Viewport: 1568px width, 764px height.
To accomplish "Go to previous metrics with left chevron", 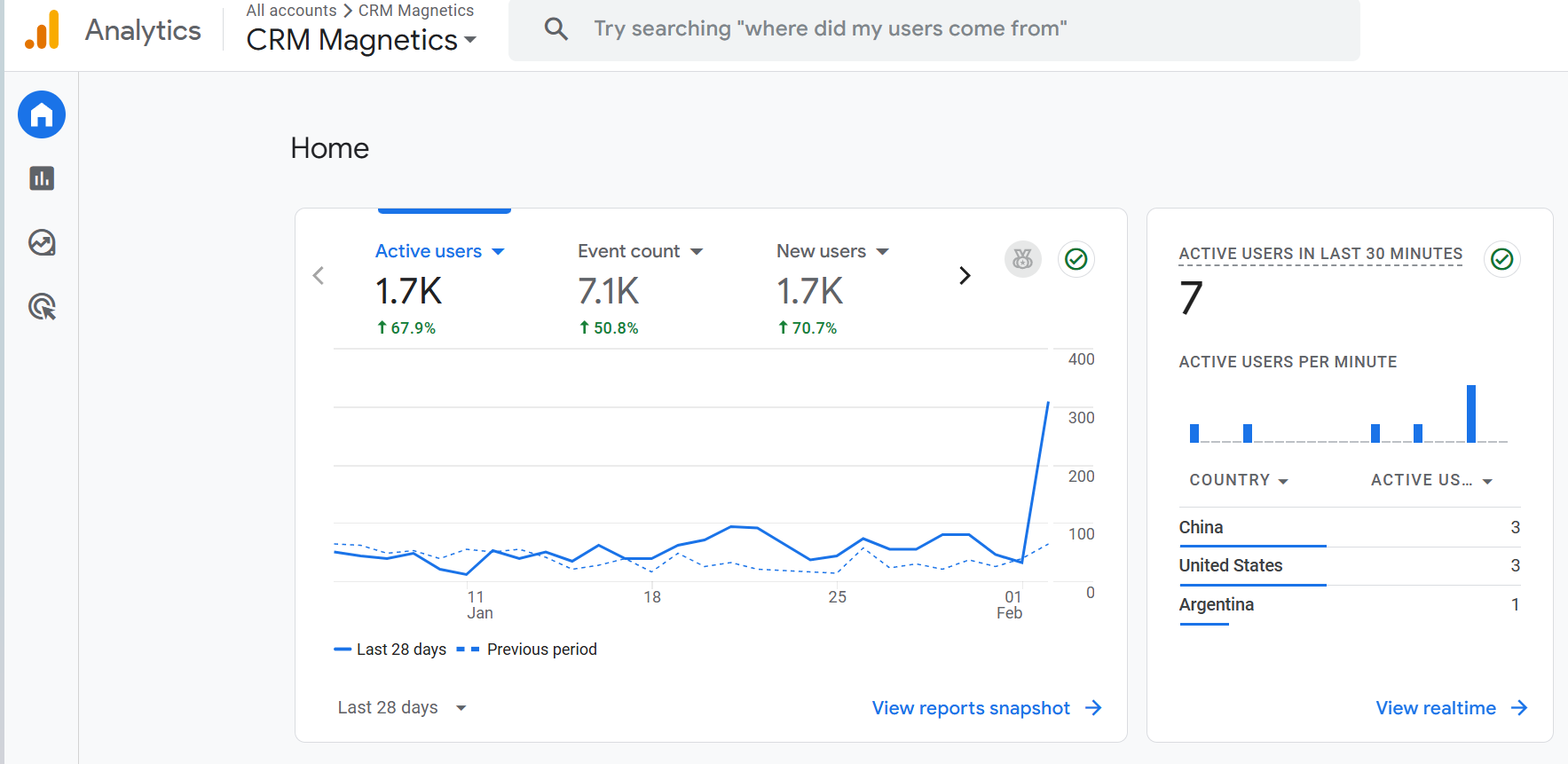I will pyautogui.click(x=319, y=276).
